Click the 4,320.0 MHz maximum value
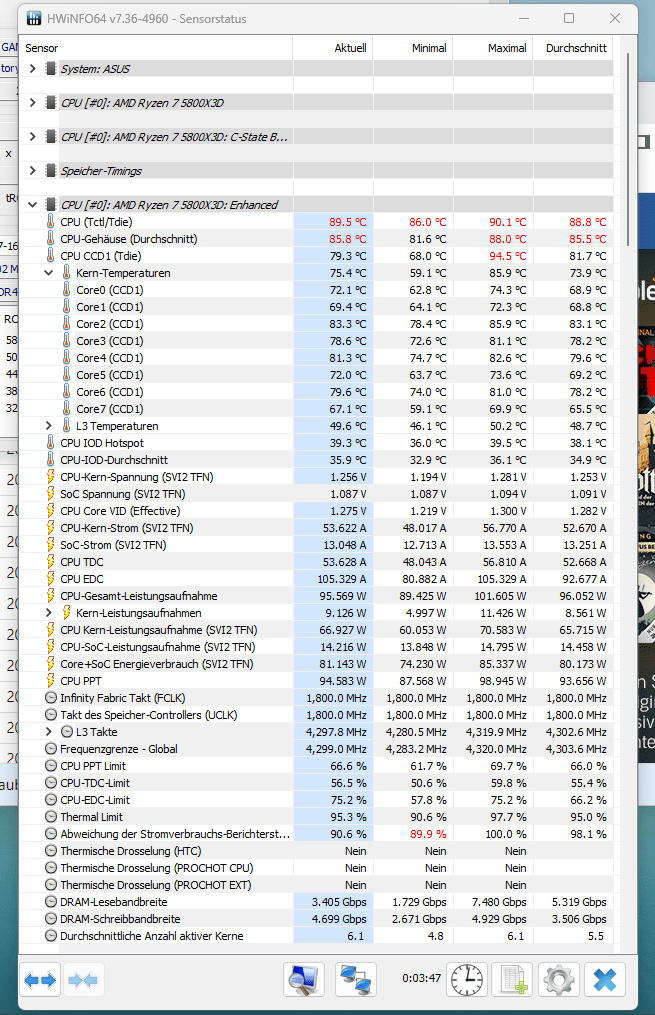 (x=496, y=749)
